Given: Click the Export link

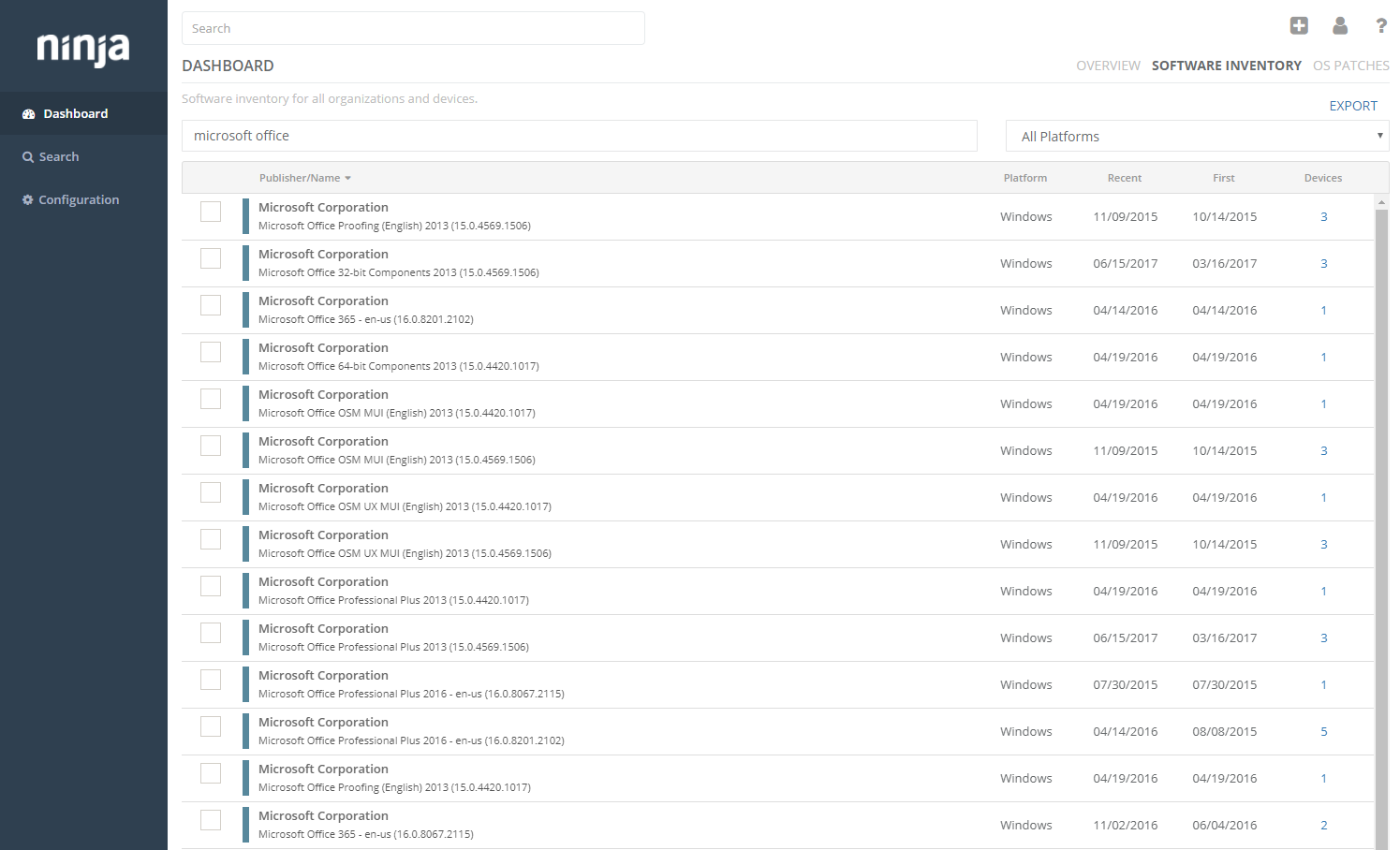Looking at the screenshot, I should click(1353, 106).
